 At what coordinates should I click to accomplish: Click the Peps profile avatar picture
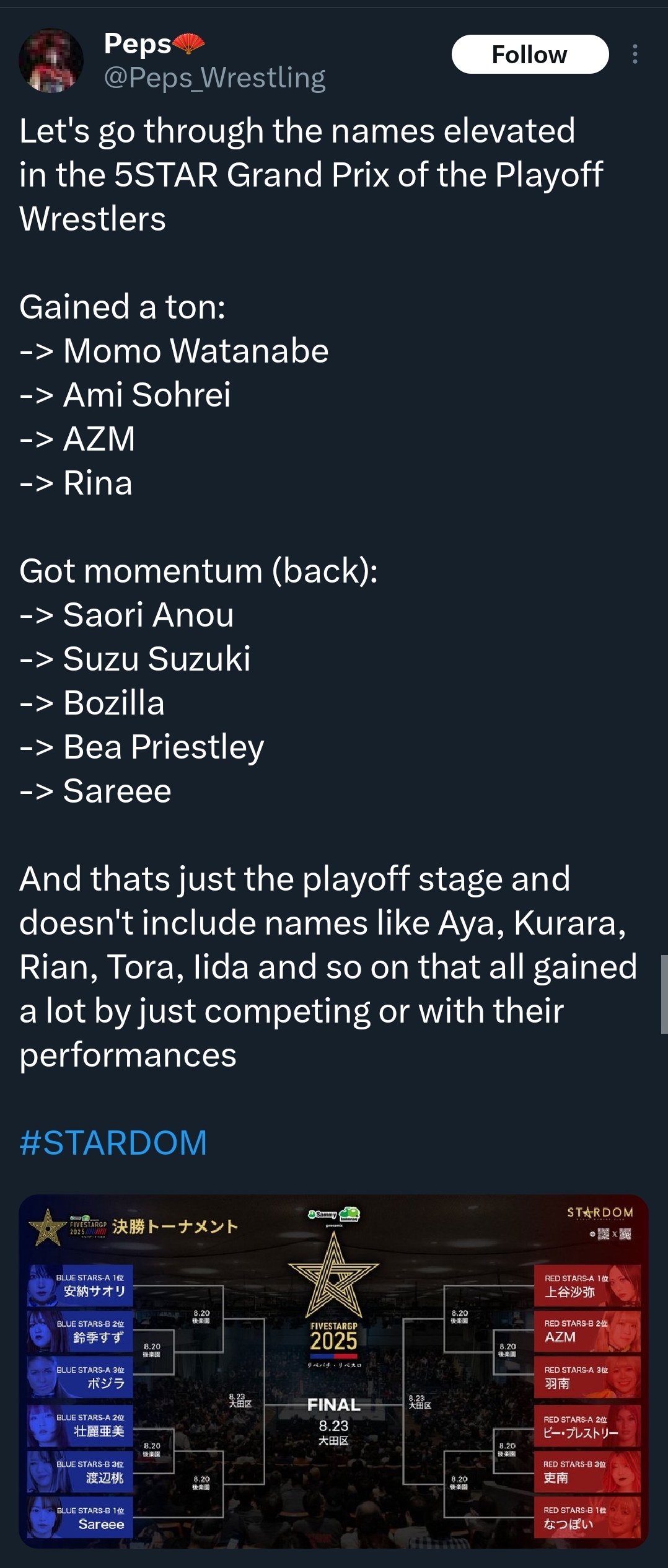[x=51, y=60]
